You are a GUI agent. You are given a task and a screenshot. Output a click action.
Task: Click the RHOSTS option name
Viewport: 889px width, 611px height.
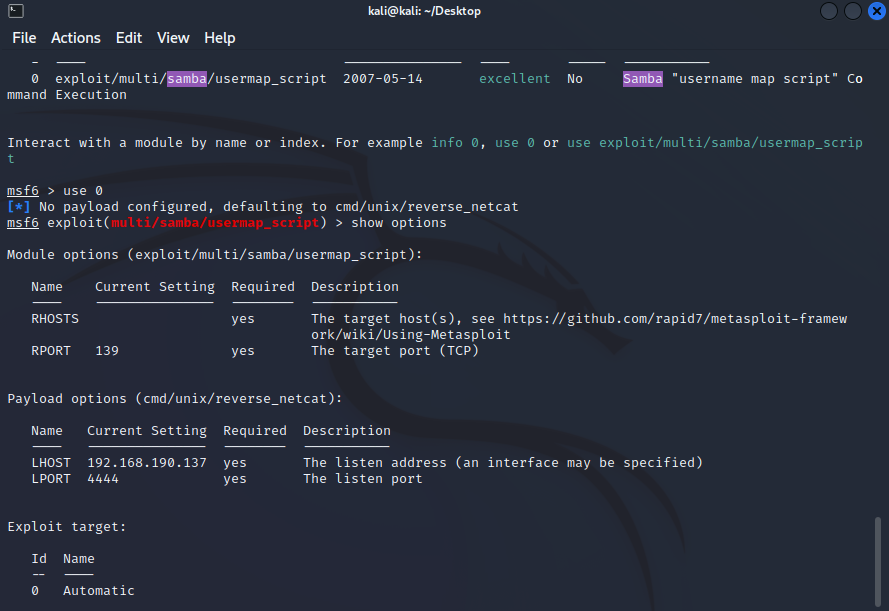pos(55,319)
